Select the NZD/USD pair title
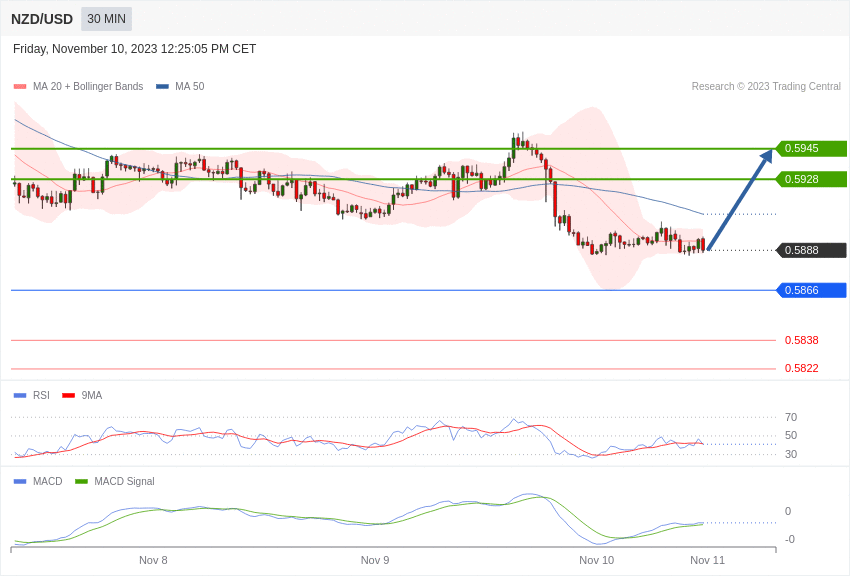 click(x=42, y=20)
